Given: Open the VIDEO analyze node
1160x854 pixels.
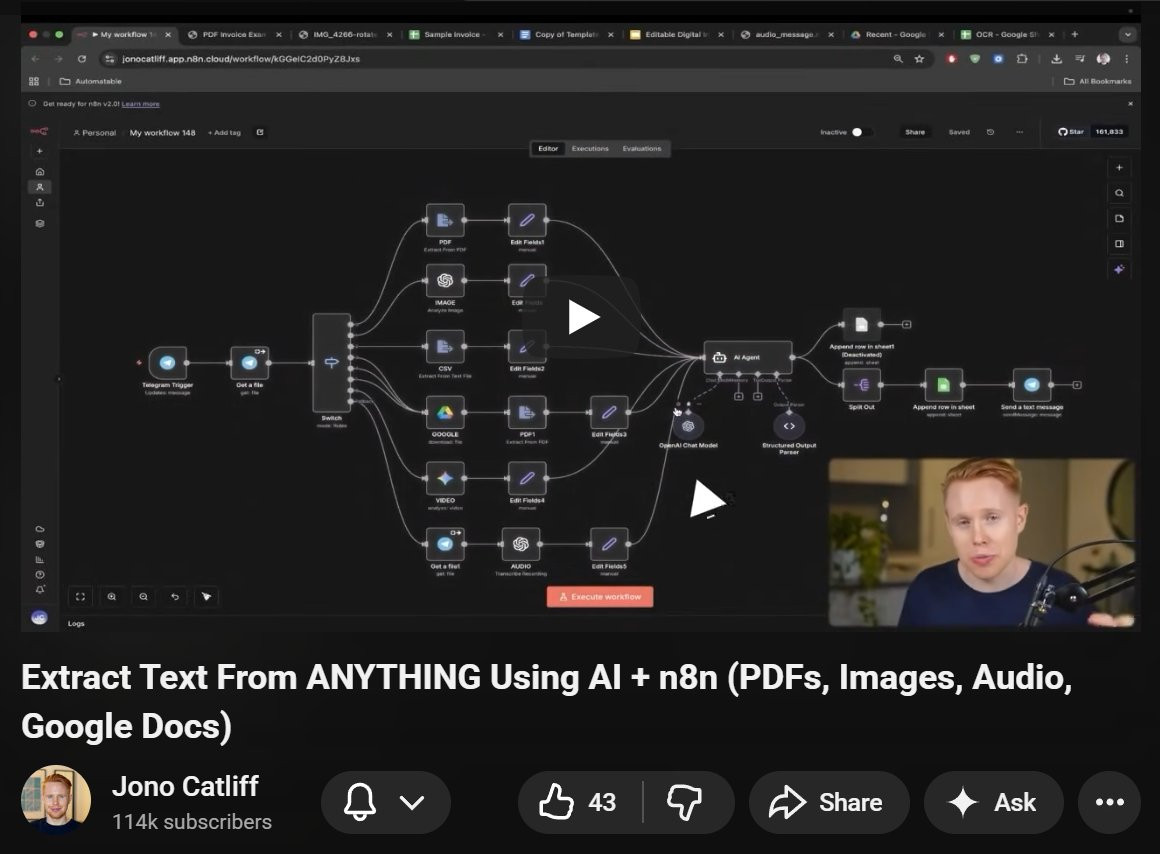Looking at the screenshot, I should point(445,478).
